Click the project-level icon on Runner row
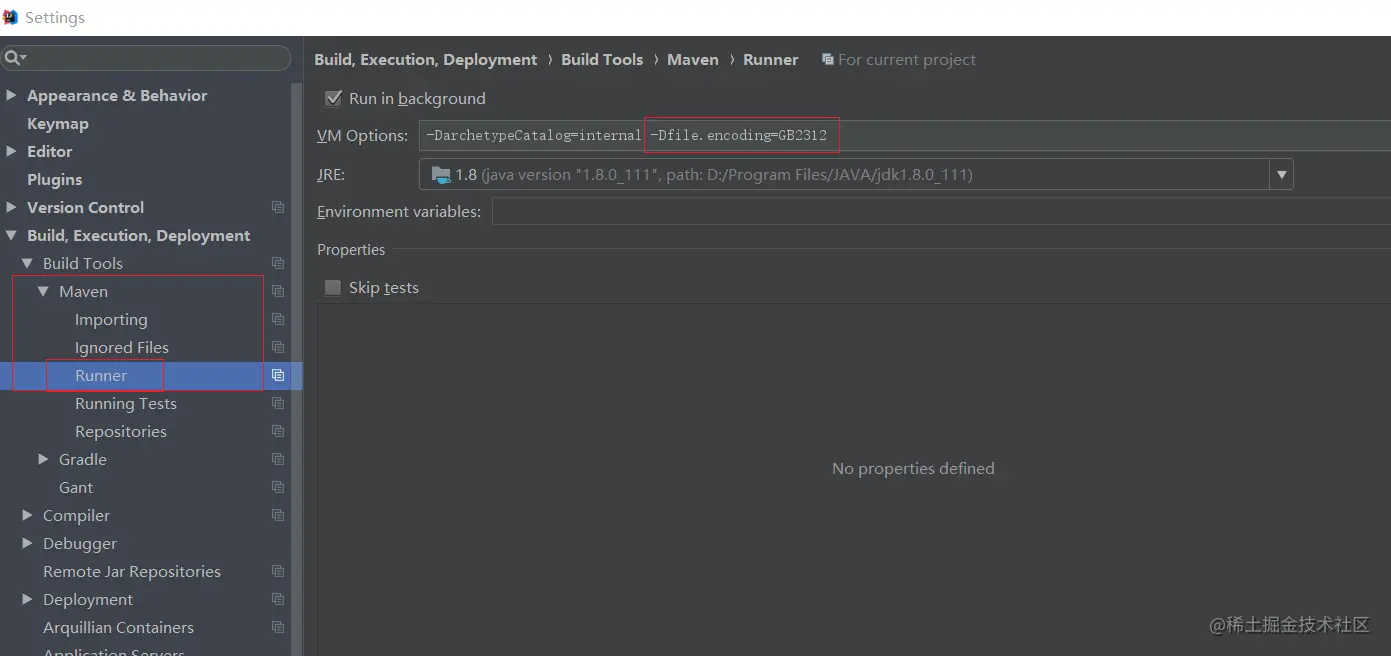The image size is (1391, 656). (x=278, y=375)
